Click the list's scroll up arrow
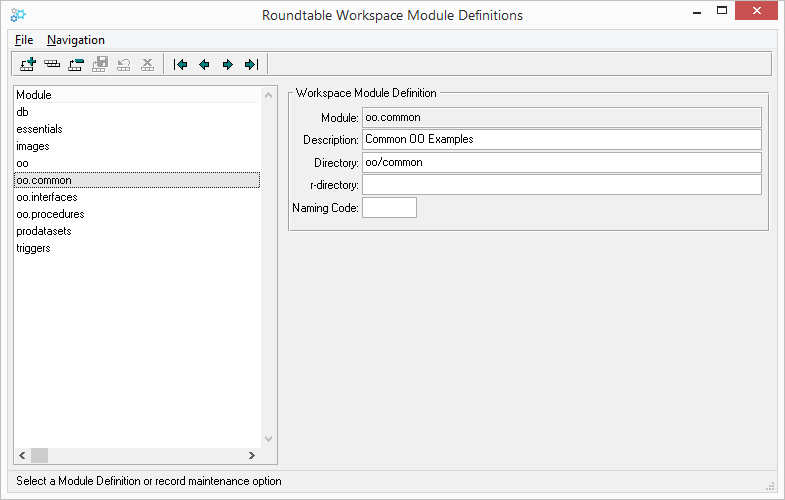The height and width of the screenshot is (500, 785). tap(268, 95)
